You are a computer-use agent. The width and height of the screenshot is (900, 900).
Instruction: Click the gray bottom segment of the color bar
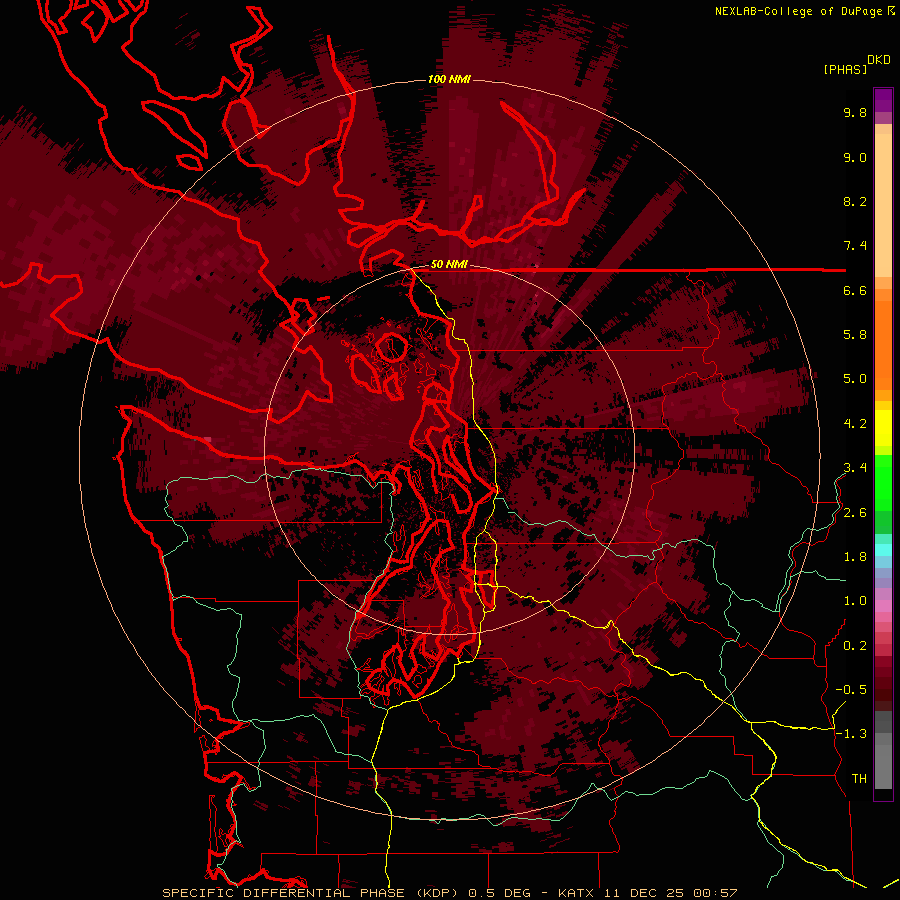[883, 763]
